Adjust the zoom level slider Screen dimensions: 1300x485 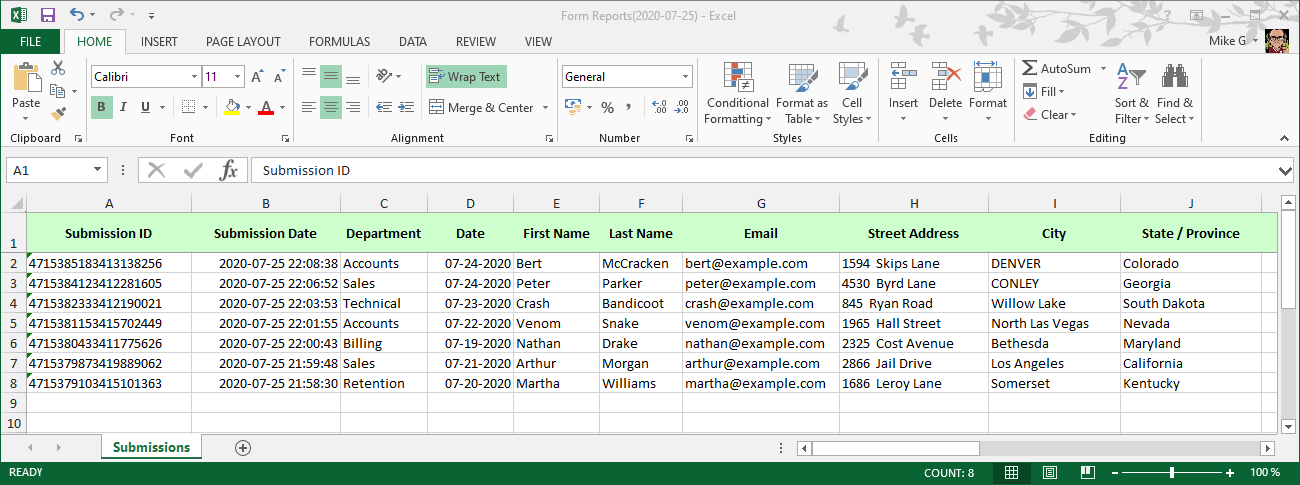1171,472
